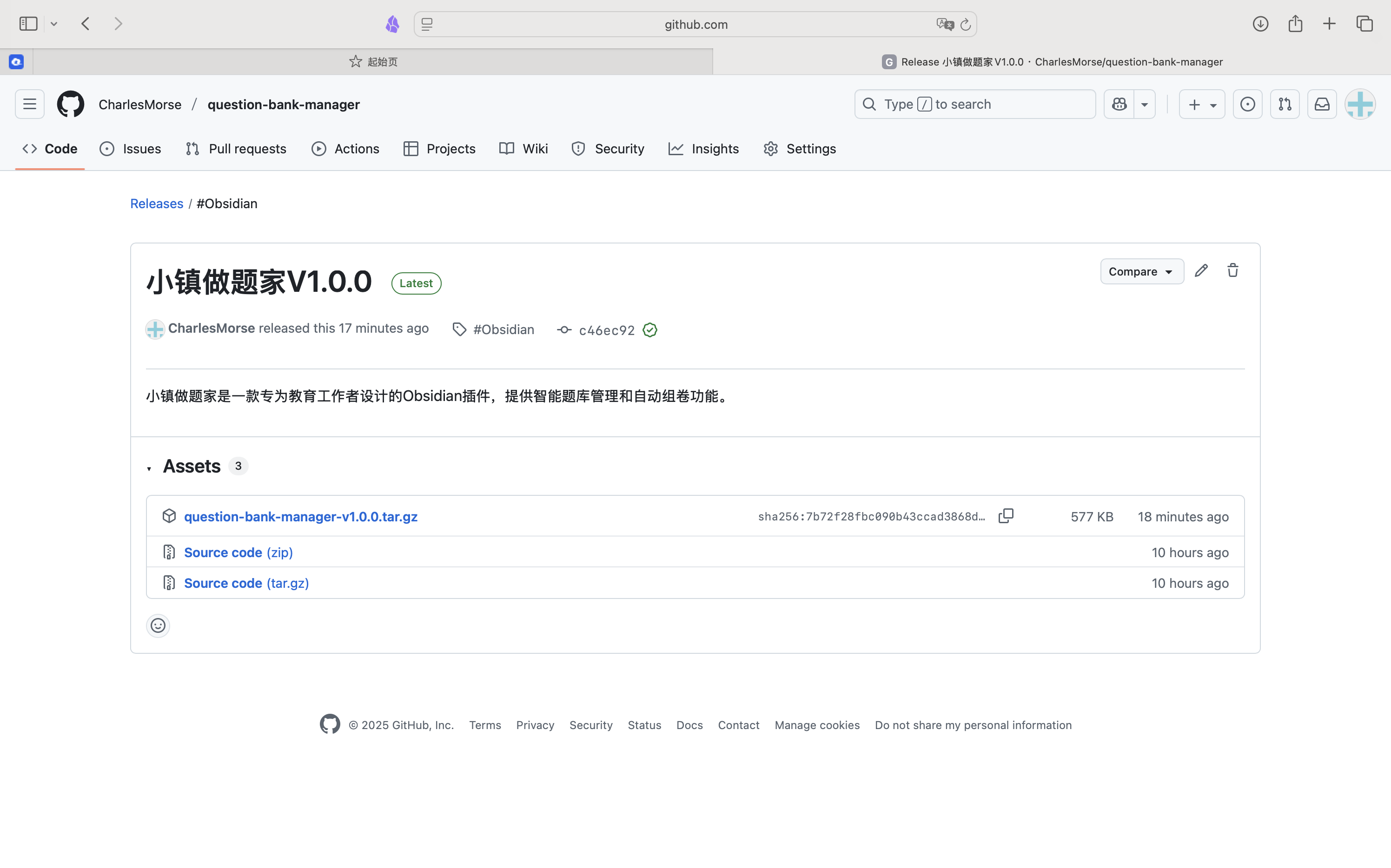
Task: Open the Copilot dropdown arrow
Action: pyautogui.click(x=1144, y=105)
